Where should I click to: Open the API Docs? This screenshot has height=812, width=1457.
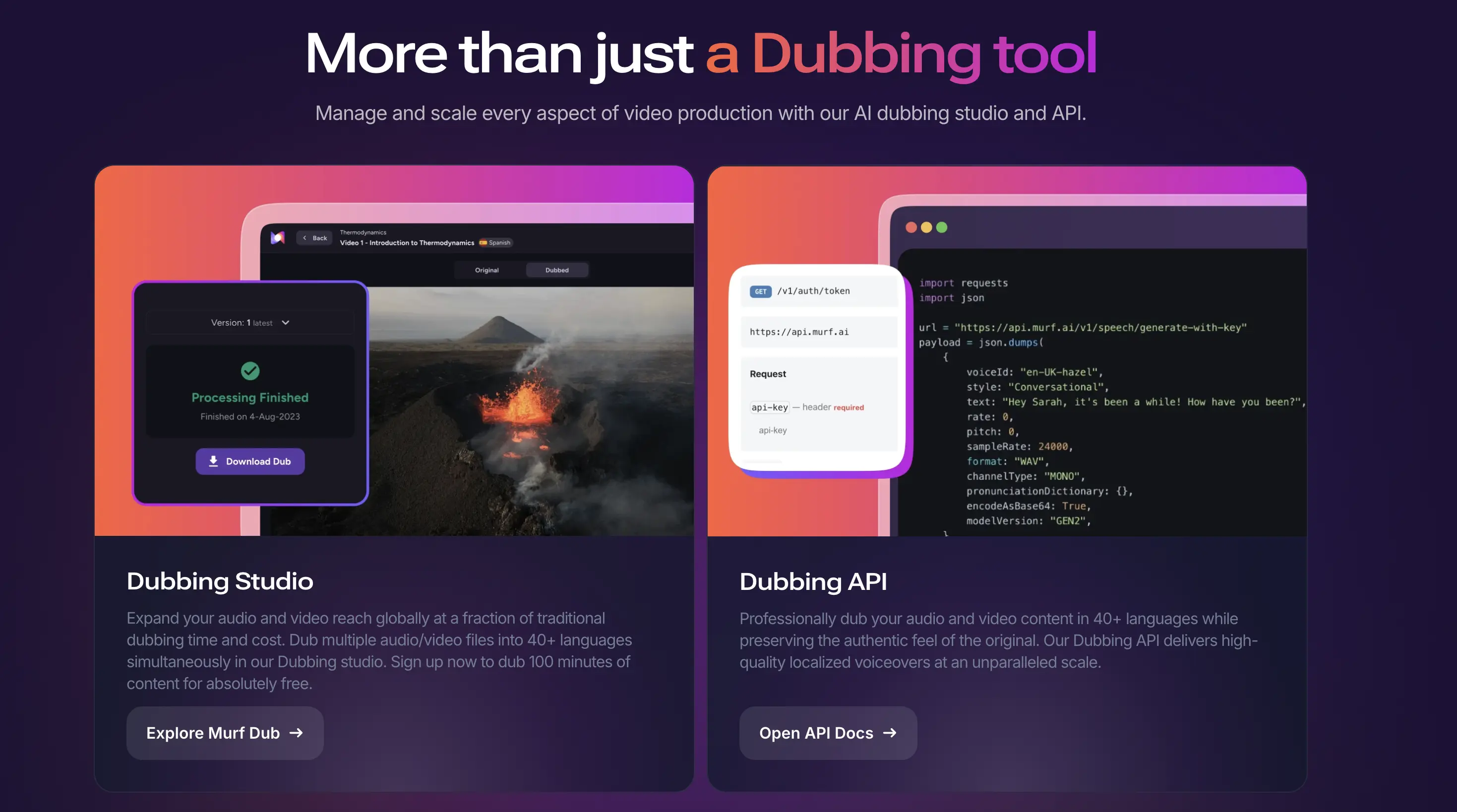click(x=828, y=733)
